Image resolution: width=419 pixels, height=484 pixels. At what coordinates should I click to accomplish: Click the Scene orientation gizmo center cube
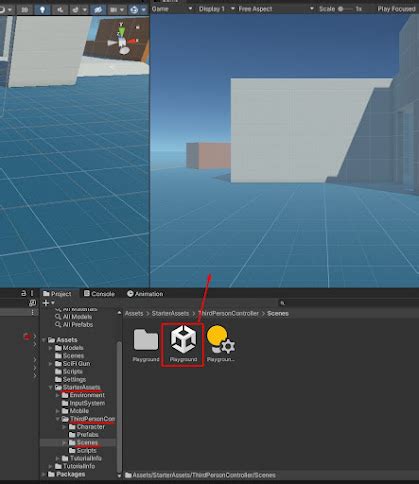click(122, 42)
